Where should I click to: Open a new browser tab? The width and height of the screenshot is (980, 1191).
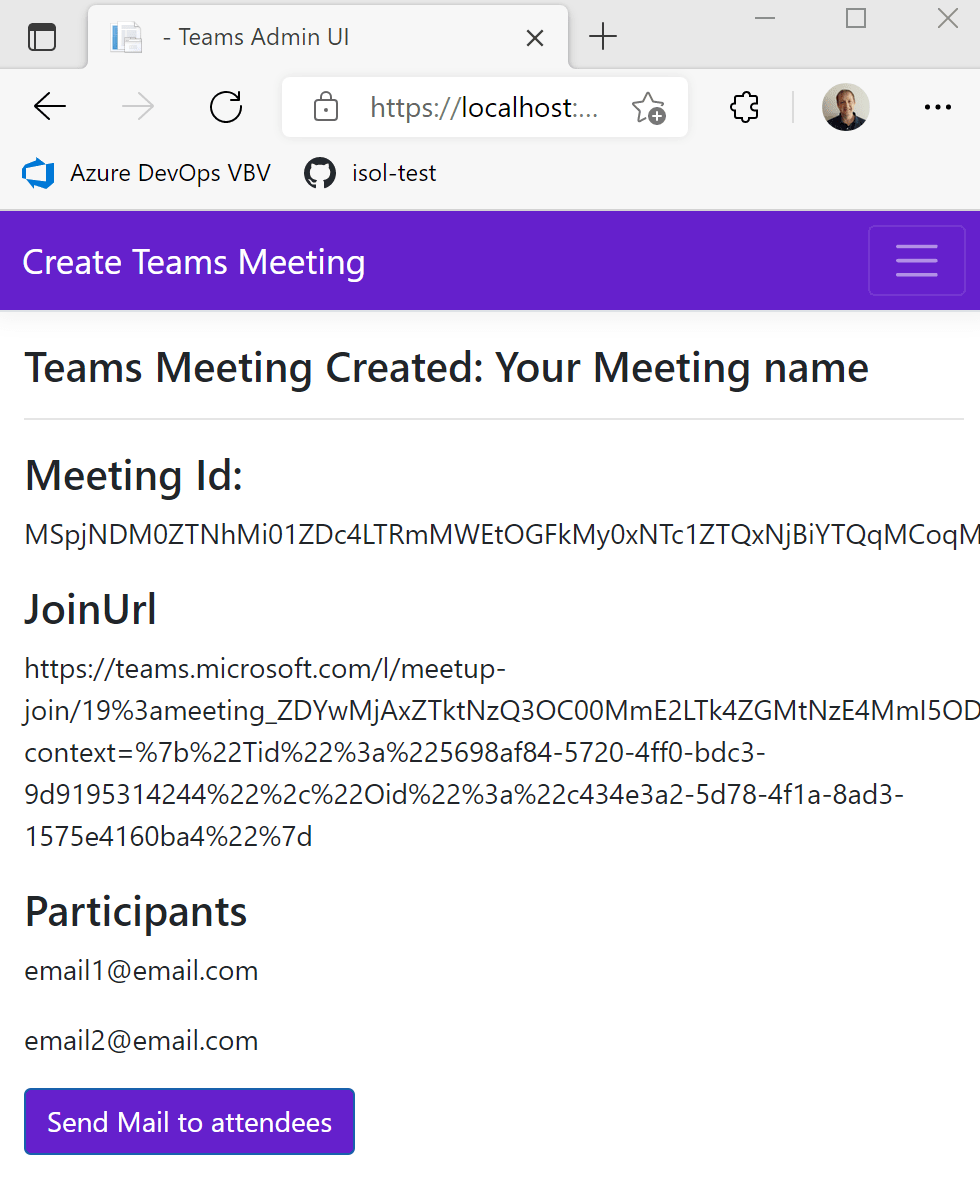point(603,38)
